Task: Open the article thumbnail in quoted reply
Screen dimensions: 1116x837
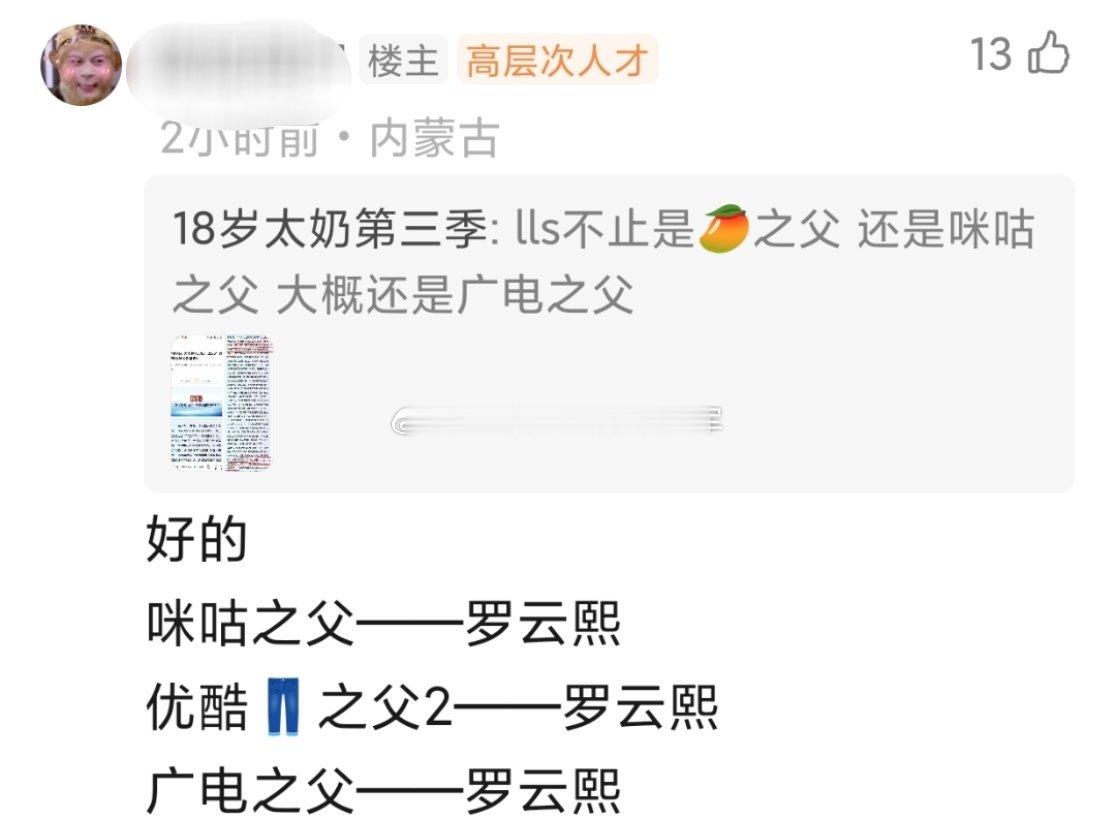Action: pos(222,403)
